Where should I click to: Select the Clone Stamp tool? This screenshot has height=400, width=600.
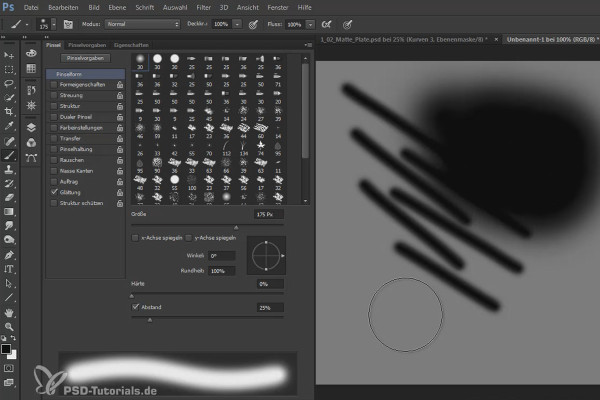tap(8, 169)
